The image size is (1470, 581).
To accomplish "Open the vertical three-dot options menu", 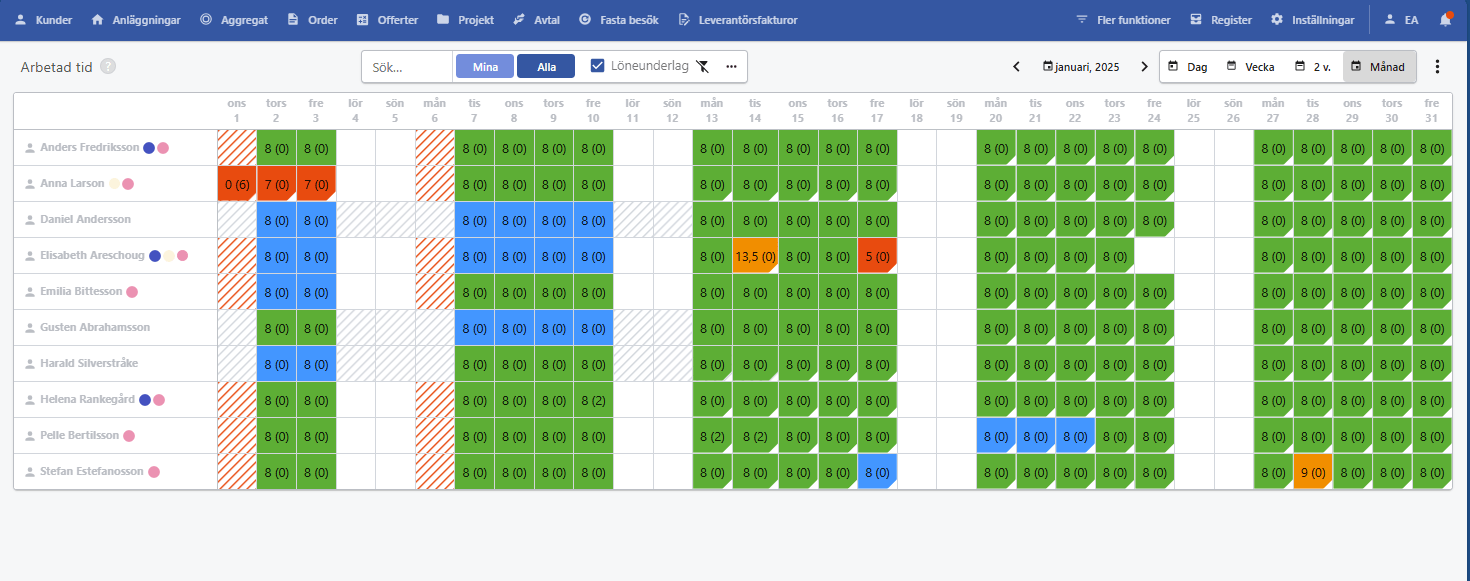I will (x=1437, y=67).
